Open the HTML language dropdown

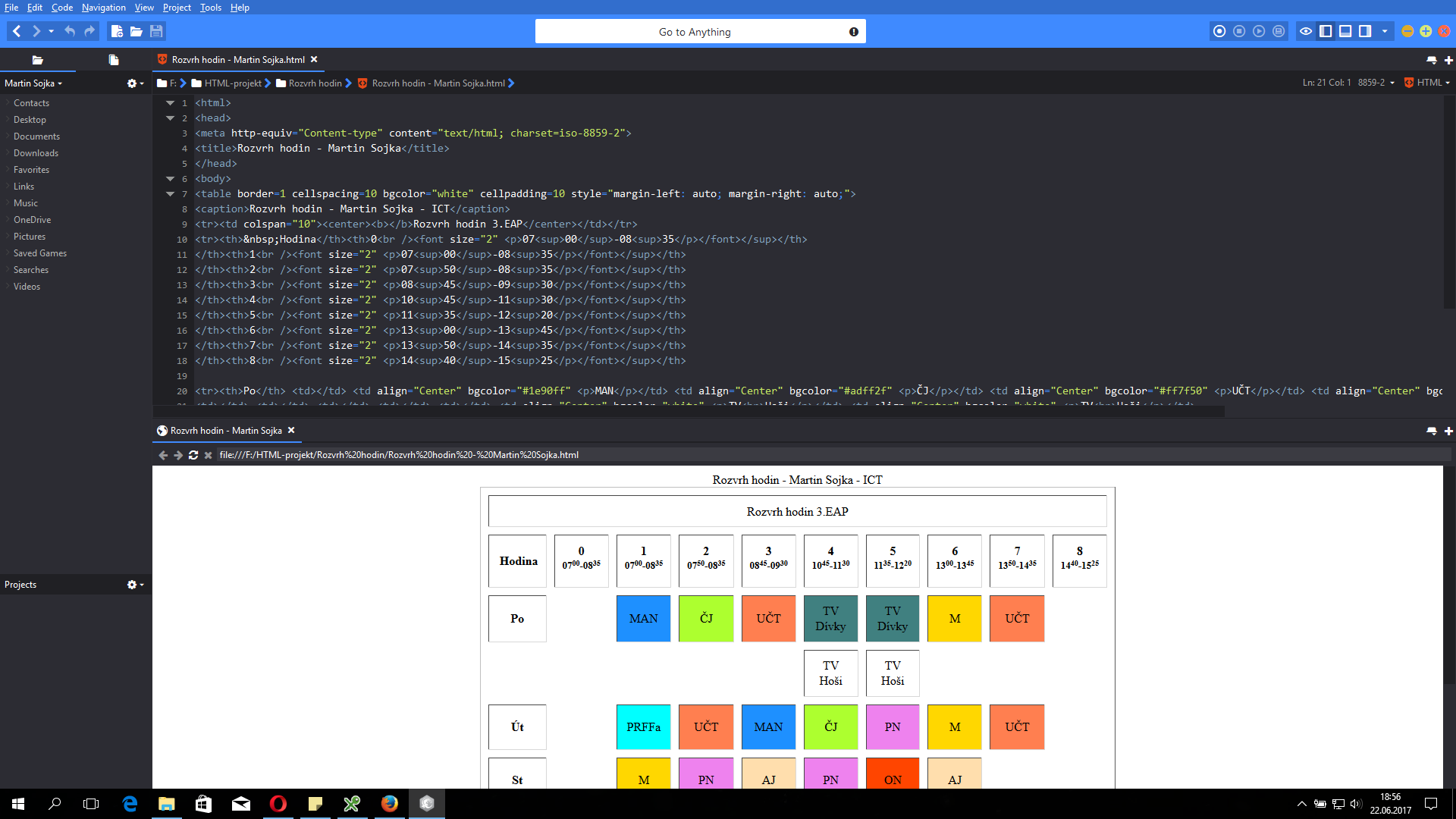pyautogui.click(x=1430, y=83)
